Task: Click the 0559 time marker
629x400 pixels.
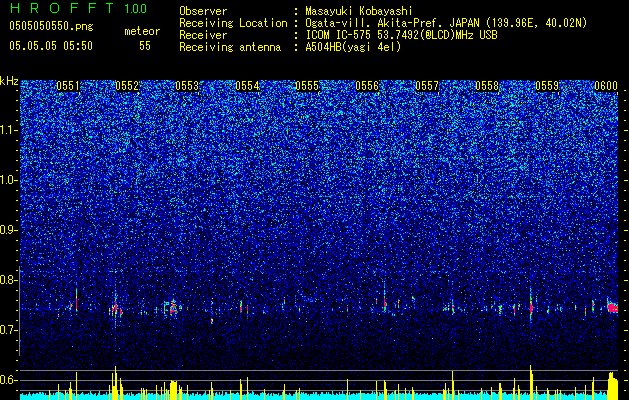Action: tap(547, 86)
